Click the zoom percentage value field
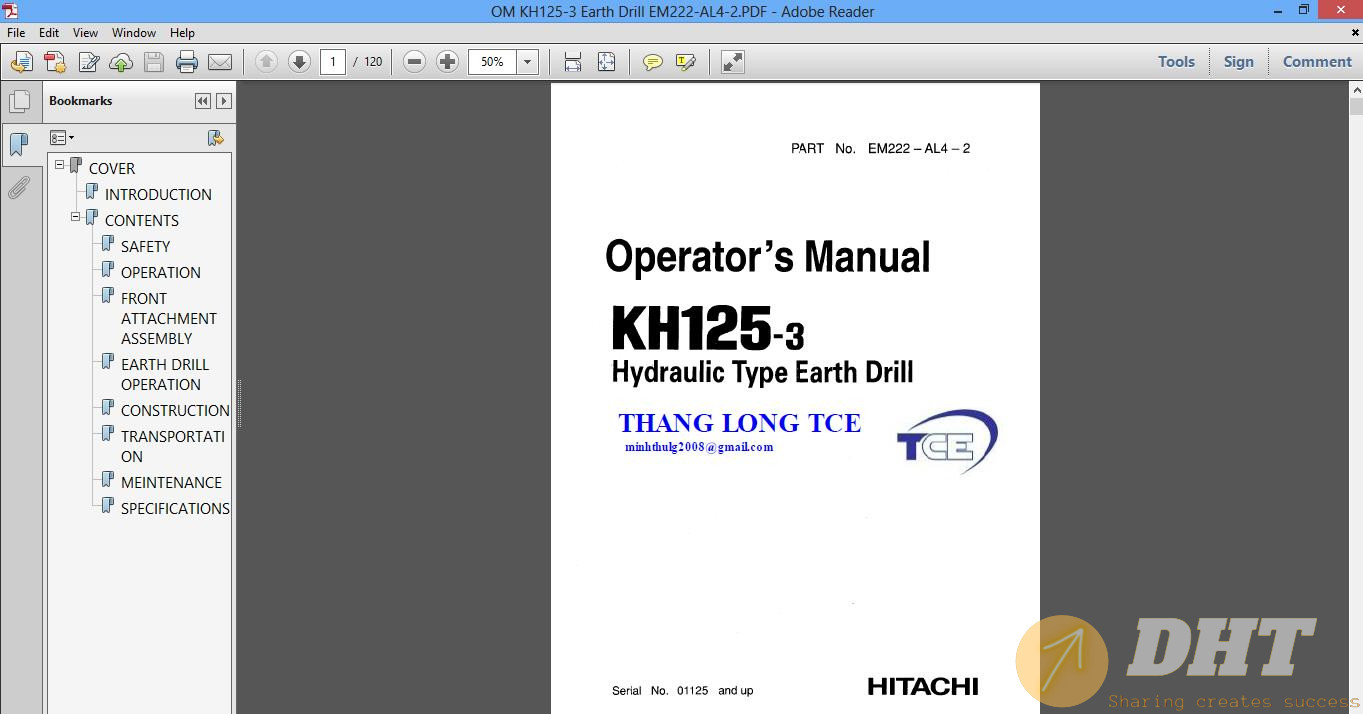Viewport: 1363px width, 714px height. click(x=492, y=62)
